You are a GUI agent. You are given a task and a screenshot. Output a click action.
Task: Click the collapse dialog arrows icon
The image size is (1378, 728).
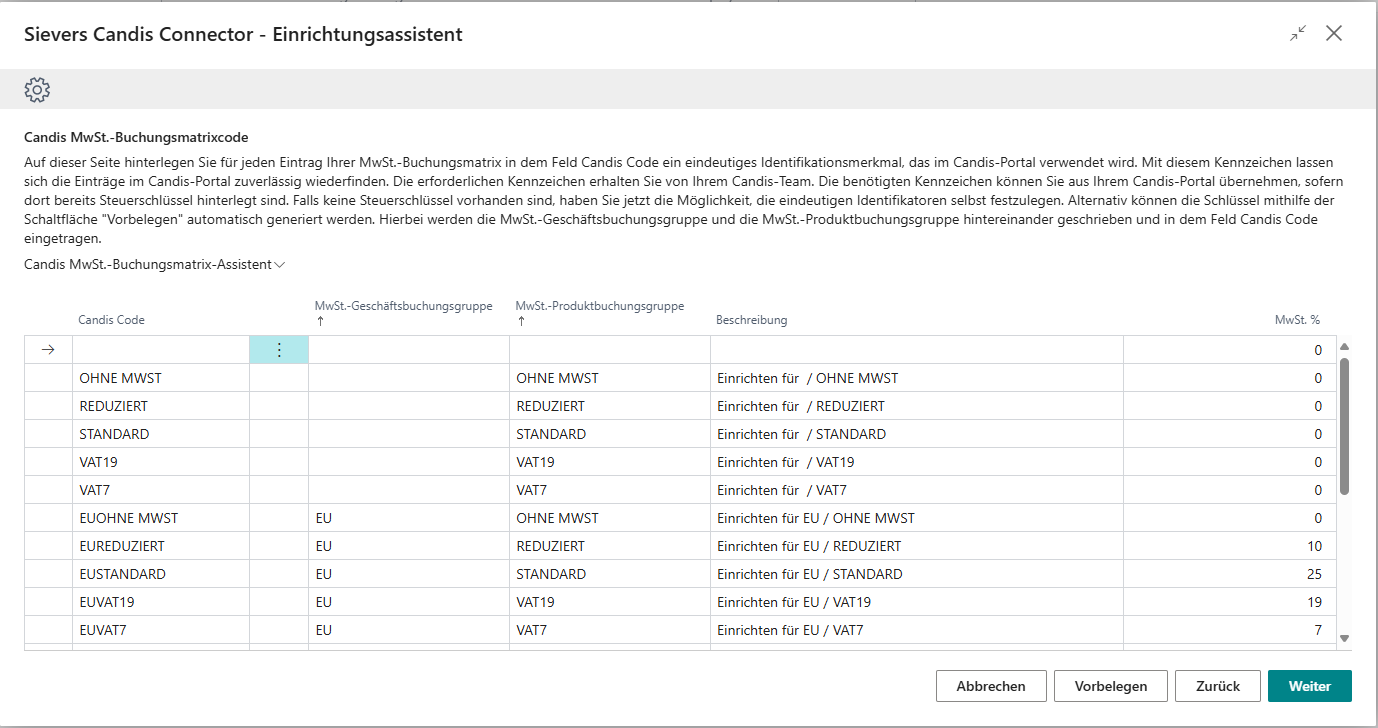tap(1298, 34)
